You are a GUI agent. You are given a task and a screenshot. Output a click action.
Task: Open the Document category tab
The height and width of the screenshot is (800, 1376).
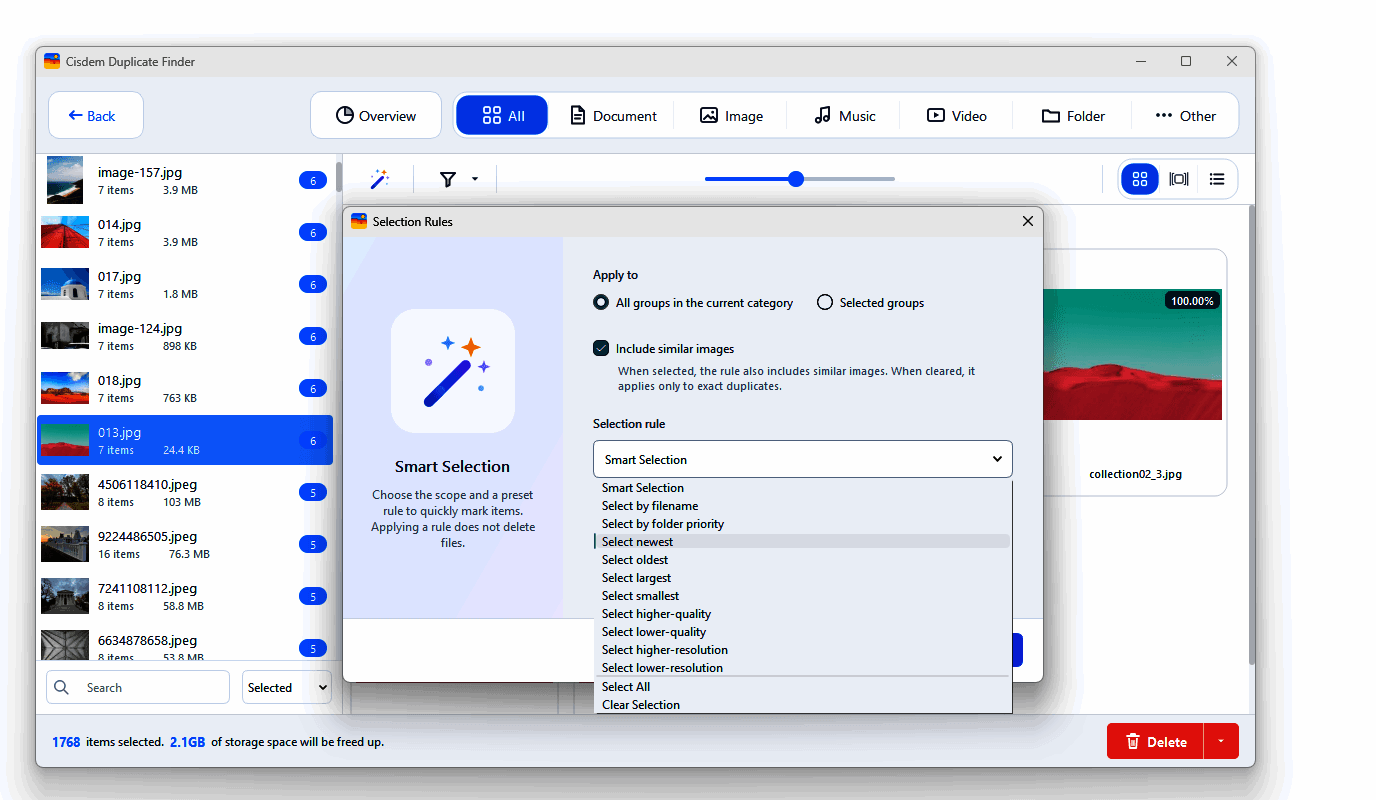coord(613,116)
